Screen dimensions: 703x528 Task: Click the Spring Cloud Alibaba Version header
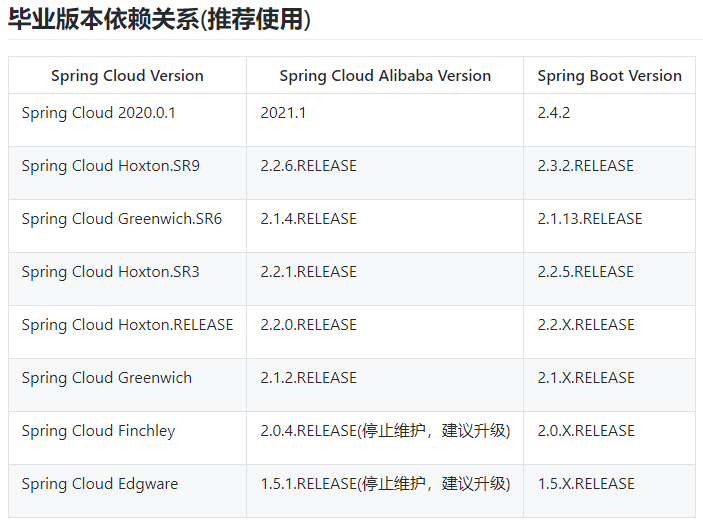(385, 75)
